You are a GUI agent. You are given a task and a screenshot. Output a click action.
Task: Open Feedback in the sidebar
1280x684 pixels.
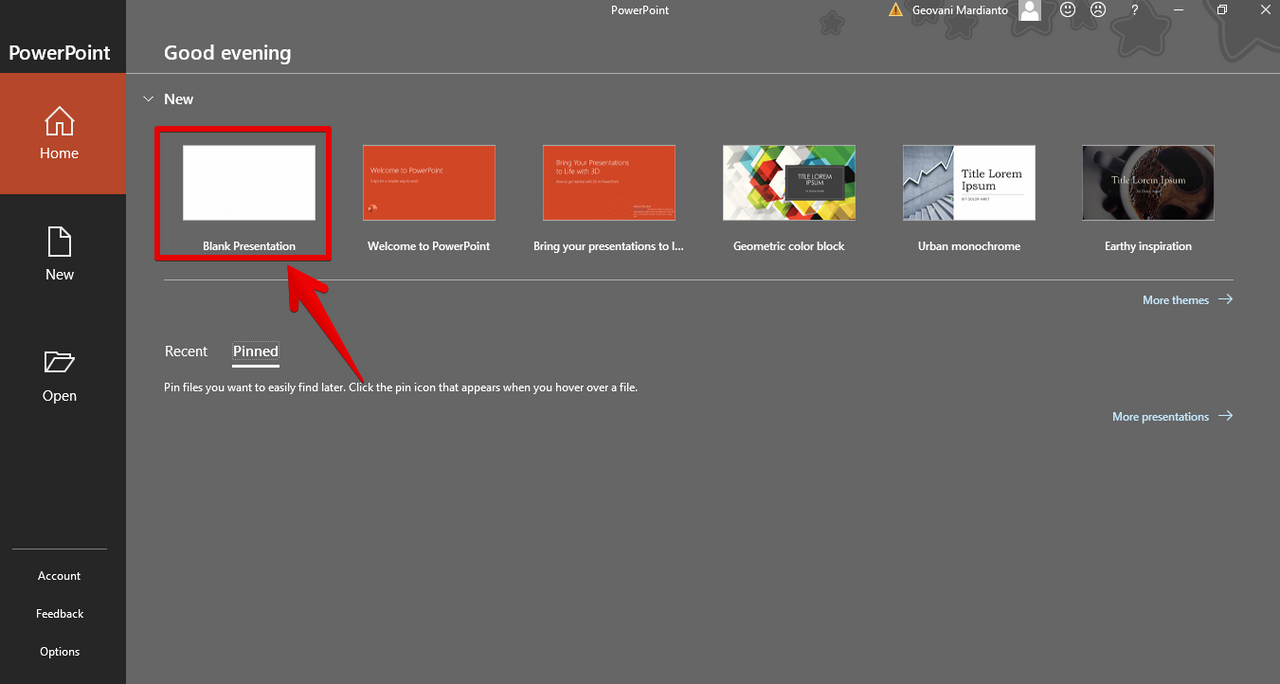(x=59, y=614)
